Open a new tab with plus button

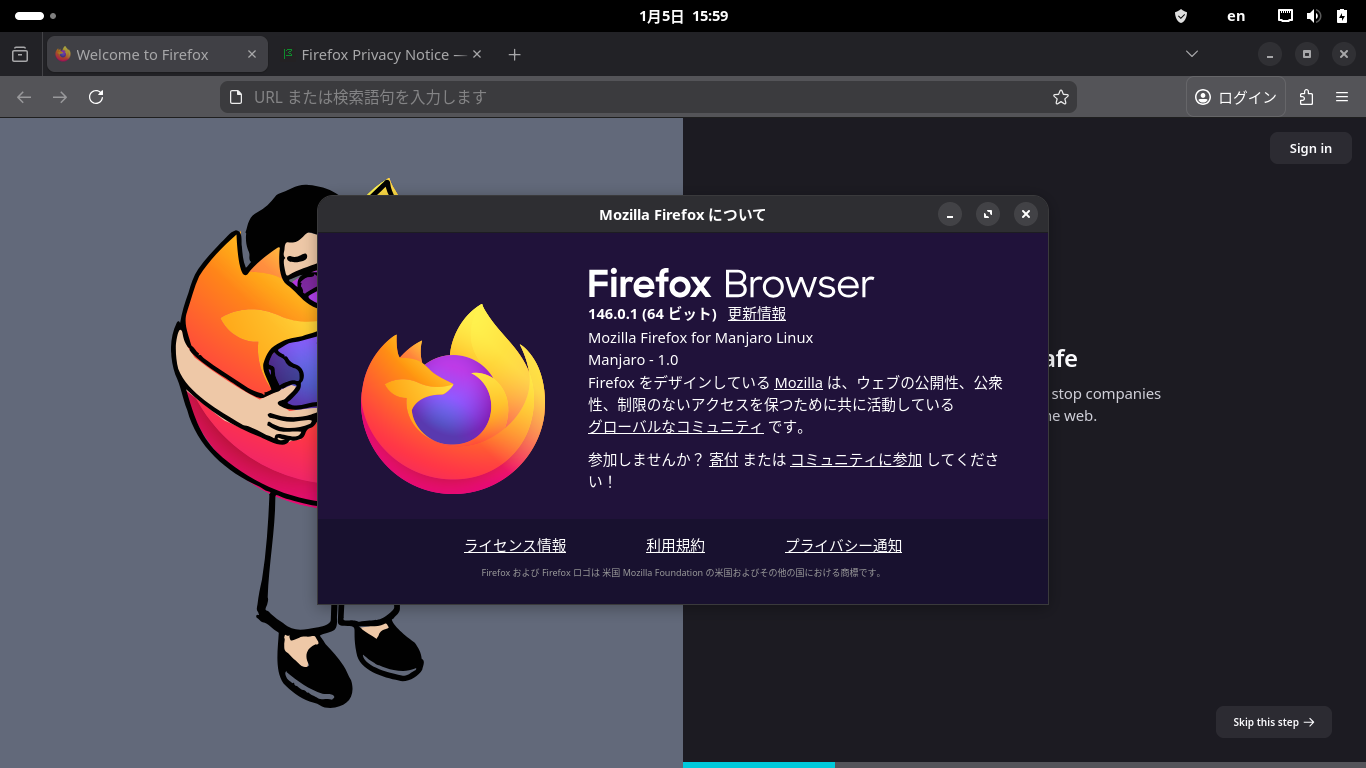pyautogui.click(x=514, y=54)
